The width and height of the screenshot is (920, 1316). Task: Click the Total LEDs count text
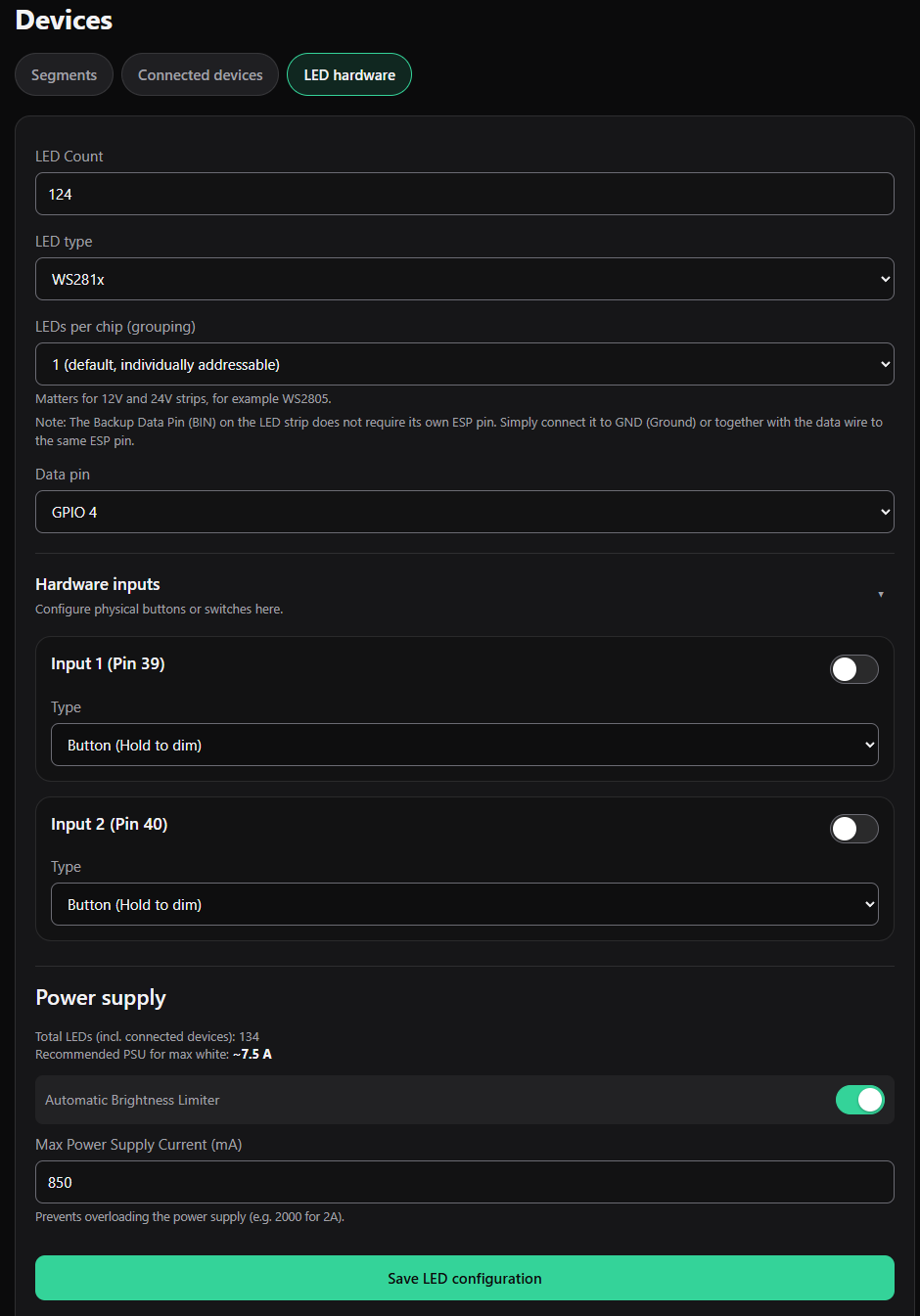148,1036
